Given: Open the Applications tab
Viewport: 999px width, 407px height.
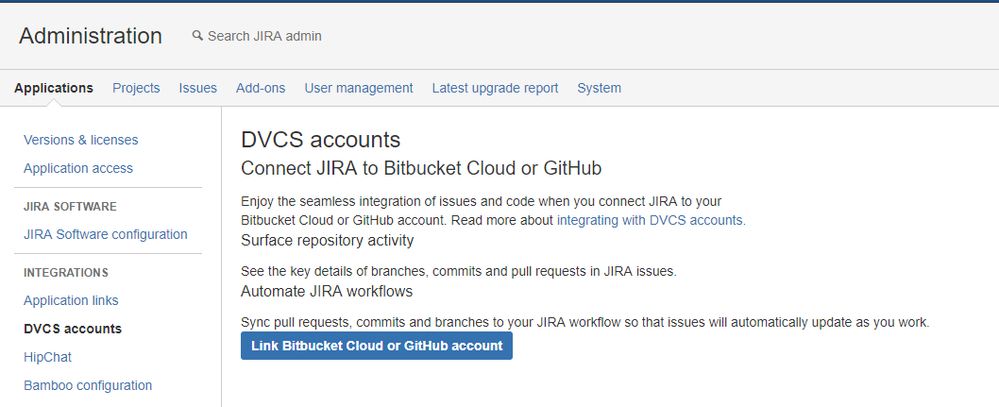Looking at the screenshot, I should click(x=54, y=88).
